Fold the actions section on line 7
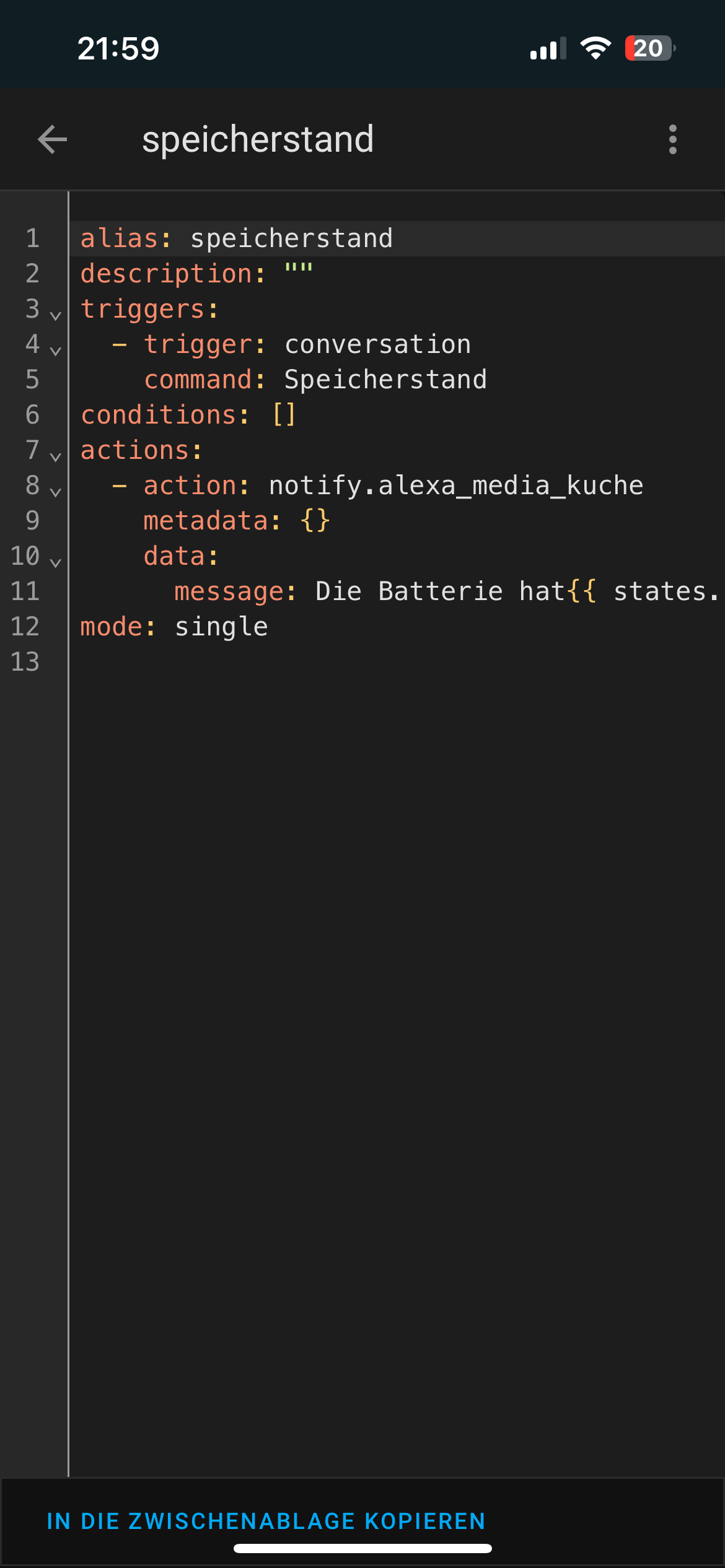The width and height of the screenshot is (725, 1568). pyautogui.click(x=55, y=456)
